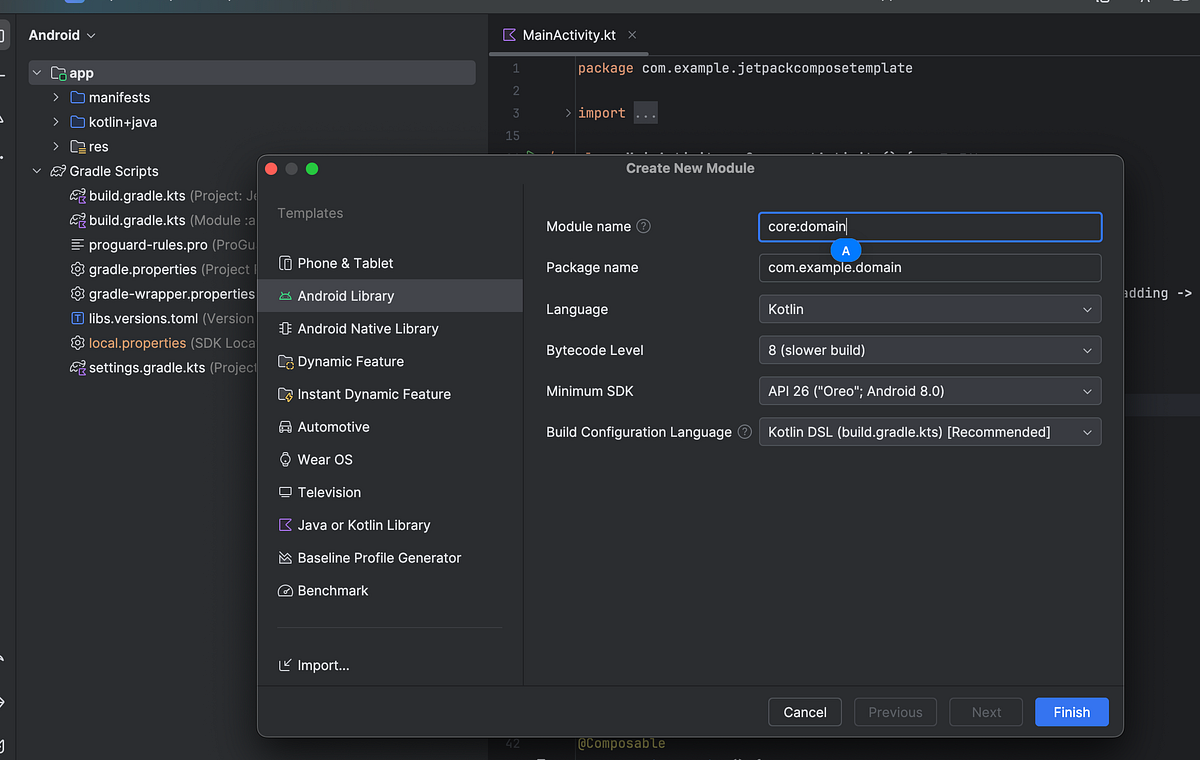Collapse the Gradle Scripts node
The height and width of the screenshot is (760, 1200).
click(x=37, y=171)
